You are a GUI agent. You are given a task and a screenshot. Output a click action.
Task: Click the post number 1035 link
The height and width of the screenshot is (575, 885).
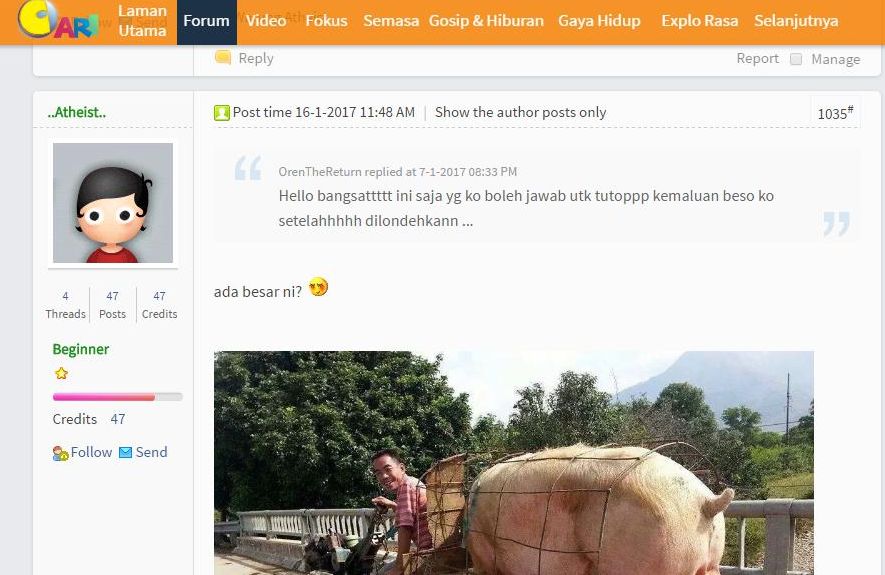(x=835, y=113)
